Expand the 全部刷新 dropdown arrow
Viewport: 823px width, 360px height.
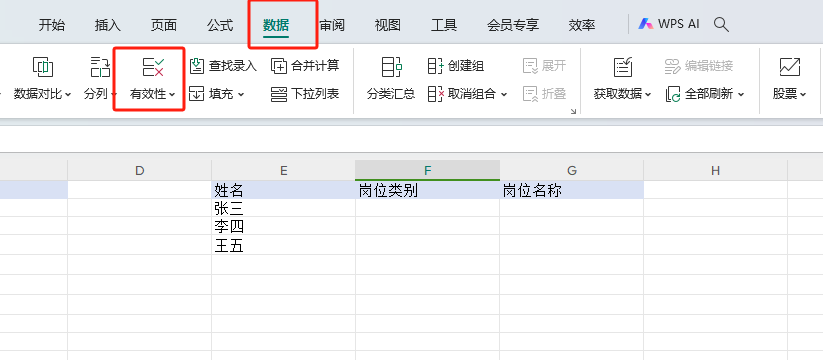(x=741, y=95)
